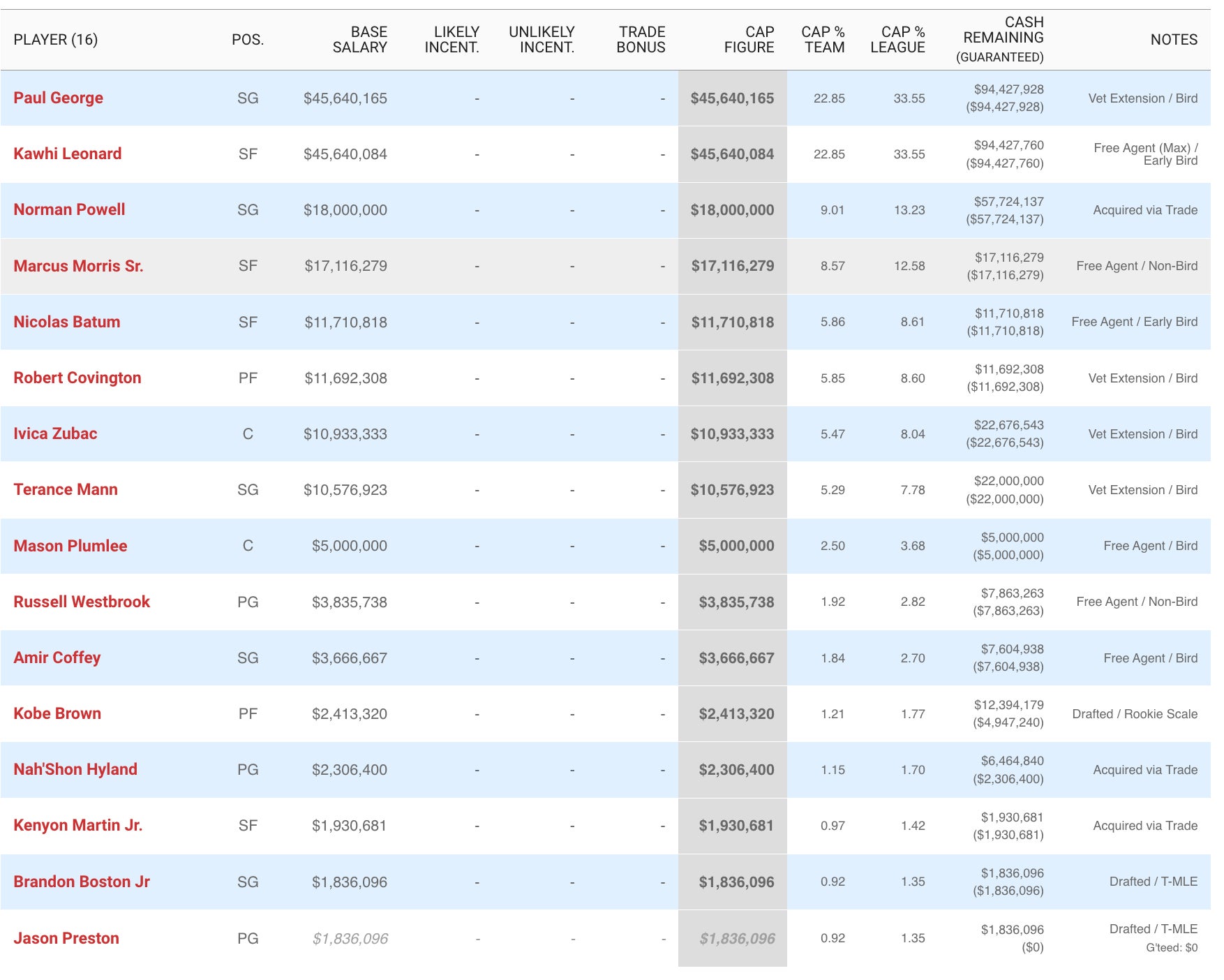This screenshot has width=1224, height=980.
Task: Click the Cap % League column header
Action: (897, 40)
